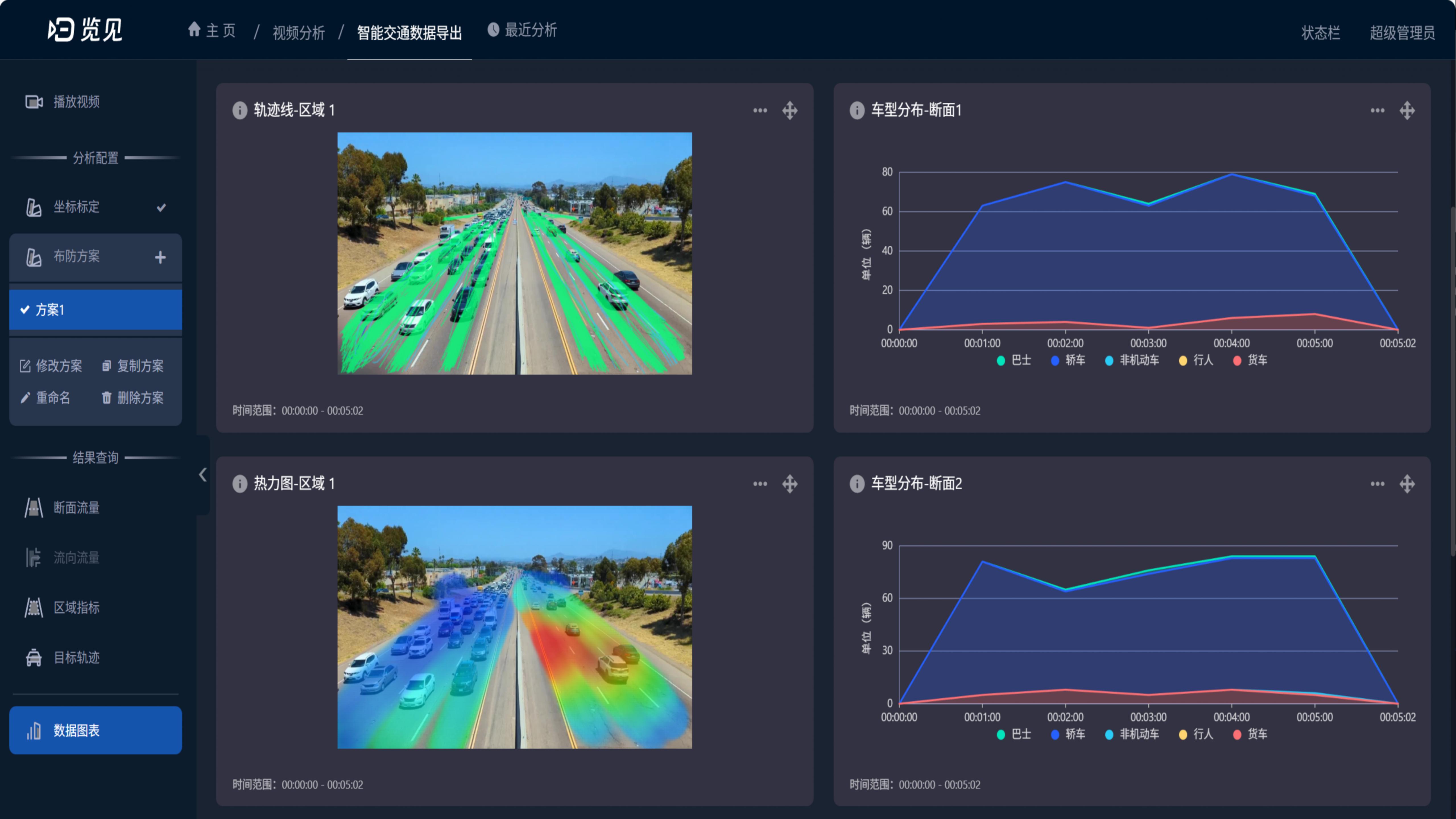Click the move handle on 热力图-区域 1 panel

[790, 484]
